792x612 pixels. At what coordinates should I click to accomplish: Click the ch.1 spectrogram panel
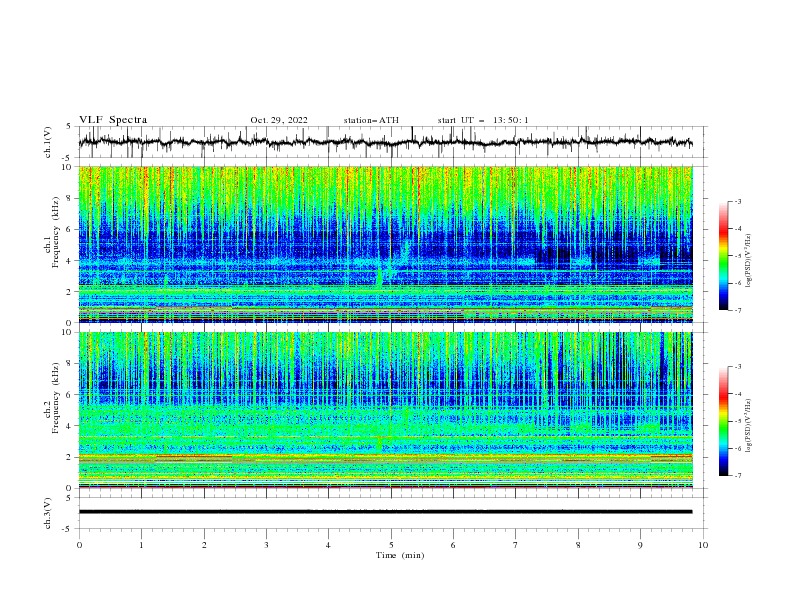click(x=385, y=244)
